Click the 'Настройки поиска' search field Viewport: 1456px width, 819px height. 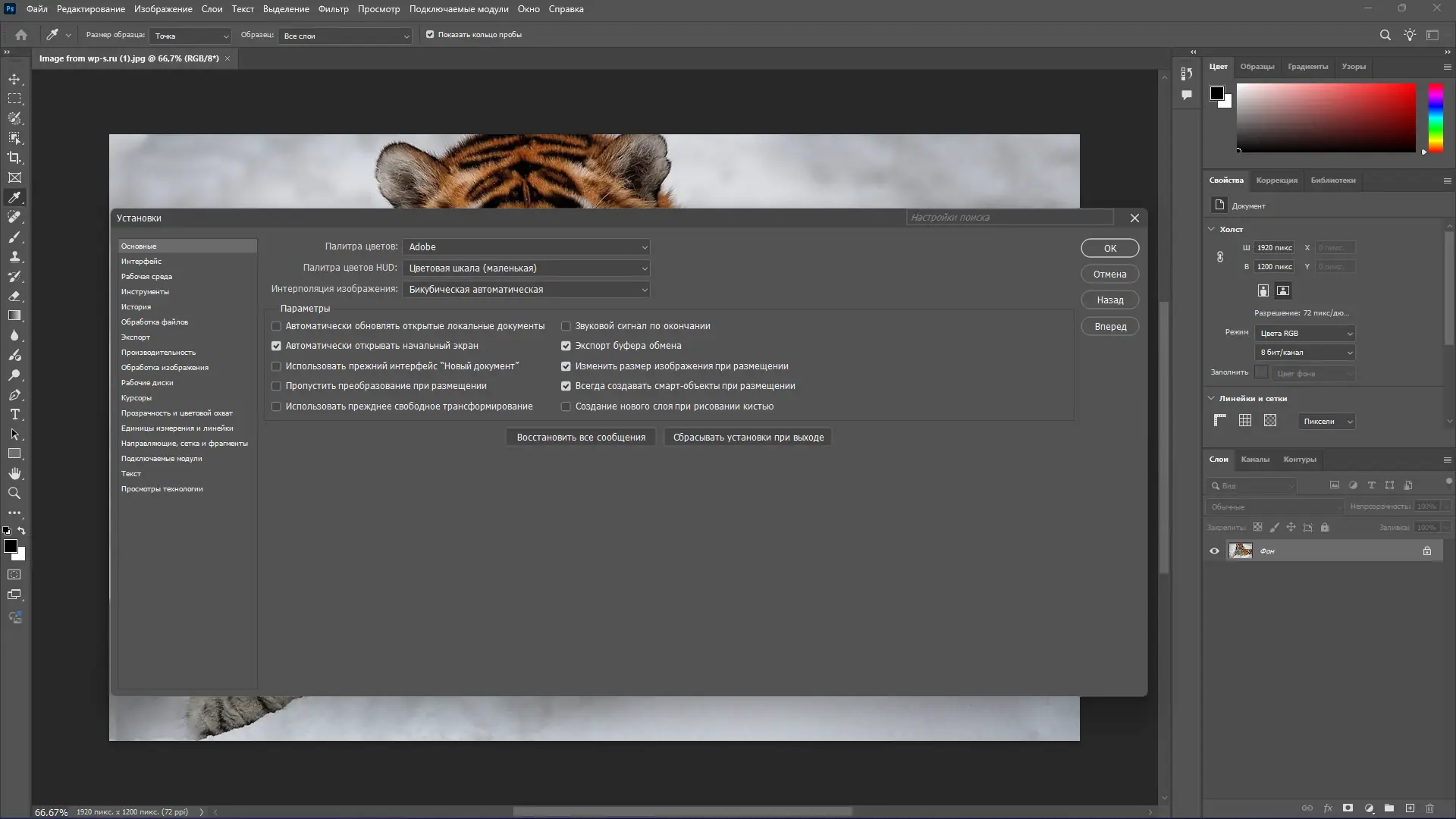1009,218
